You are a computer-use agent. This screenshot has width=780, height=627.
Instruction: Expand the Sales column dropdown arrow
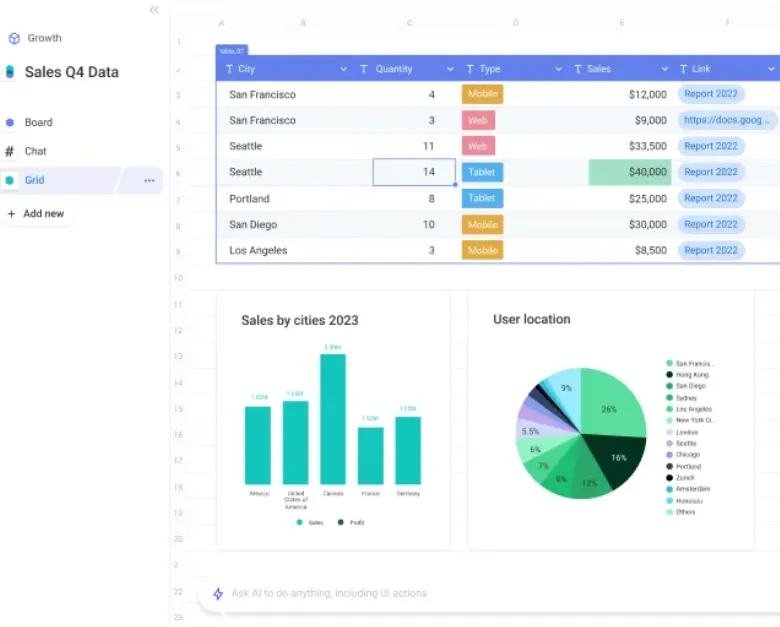pos(665,69)
